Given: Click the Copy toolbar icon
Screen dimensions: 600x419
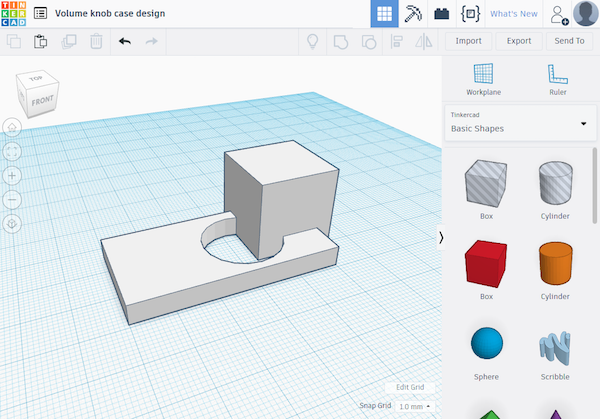Looking at the screenshot, I should coord(14,41).
